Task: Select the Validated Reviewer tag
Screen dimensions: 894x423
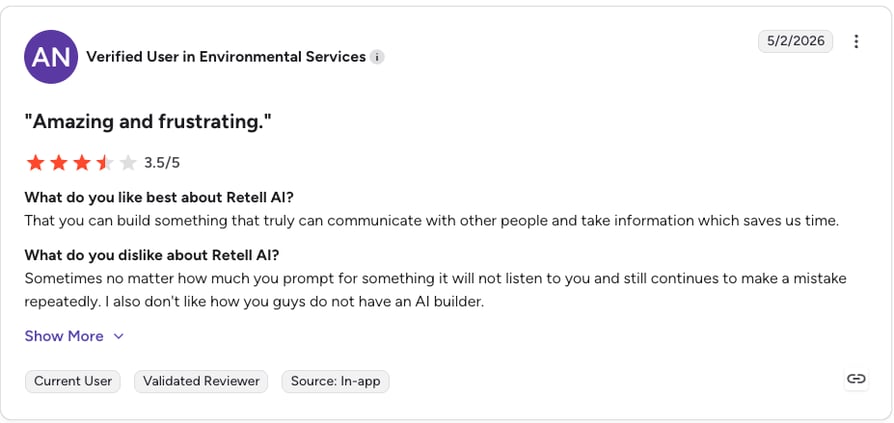Action: (x=201, y=381)
